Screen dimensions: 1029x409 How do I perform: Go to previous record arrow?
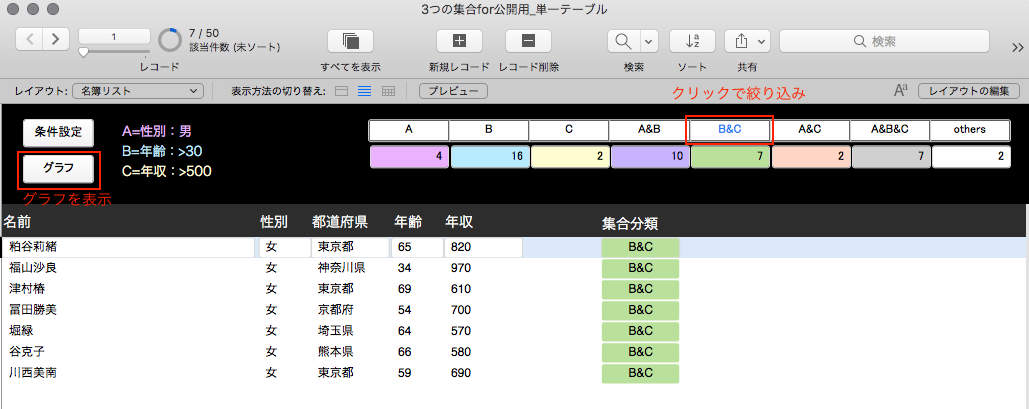tap(30, 40)
